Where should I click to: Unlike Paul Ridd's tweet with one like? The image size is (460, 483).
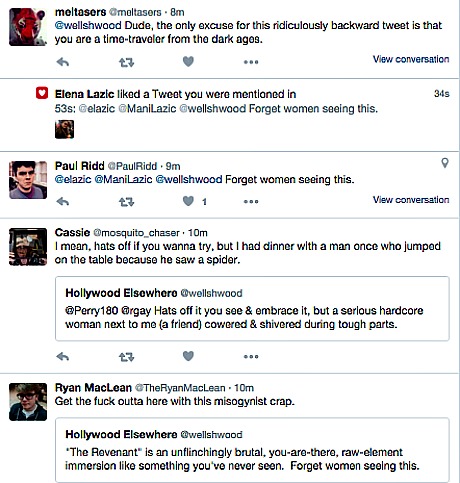pos(188,201)
